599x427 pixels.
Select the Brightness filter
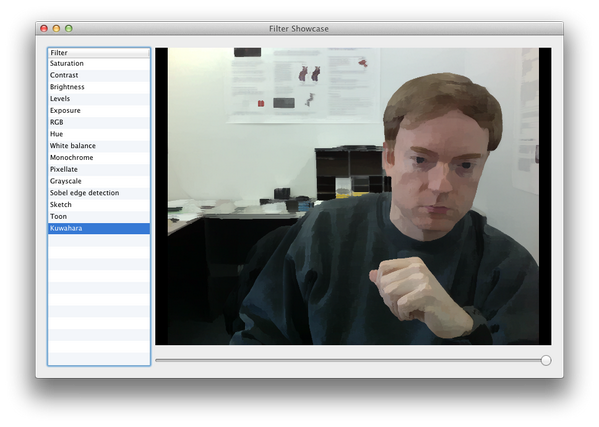(99, 87)
